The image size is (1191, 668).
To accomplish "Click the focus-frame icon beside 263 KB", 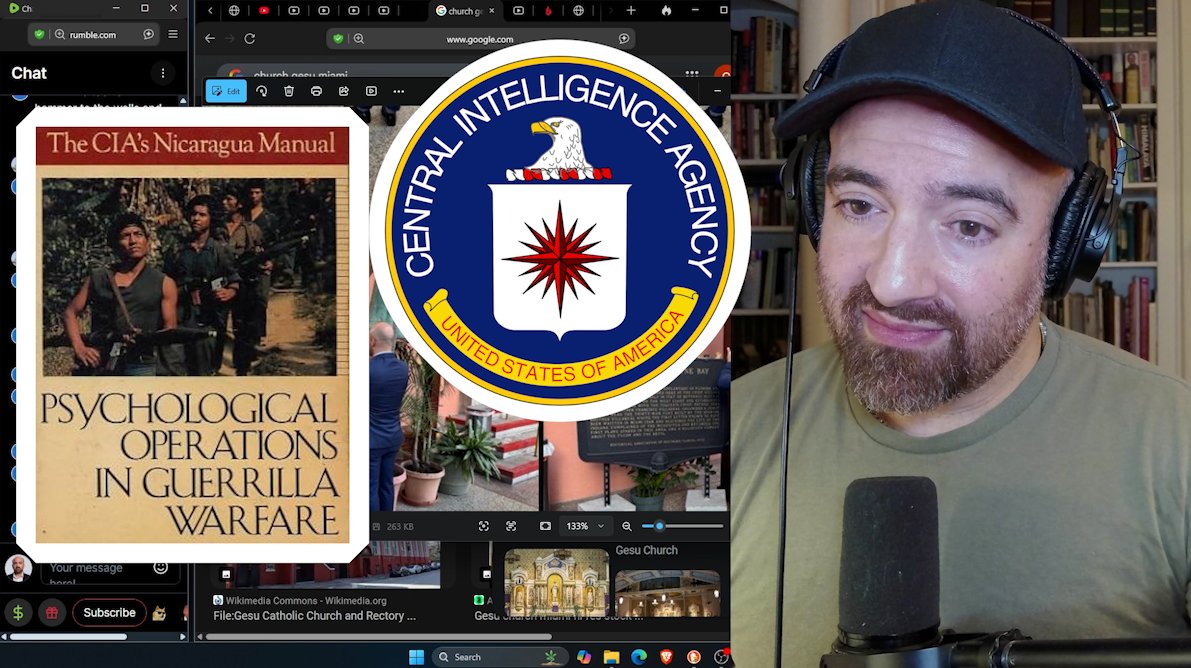I will coord(484,526).
